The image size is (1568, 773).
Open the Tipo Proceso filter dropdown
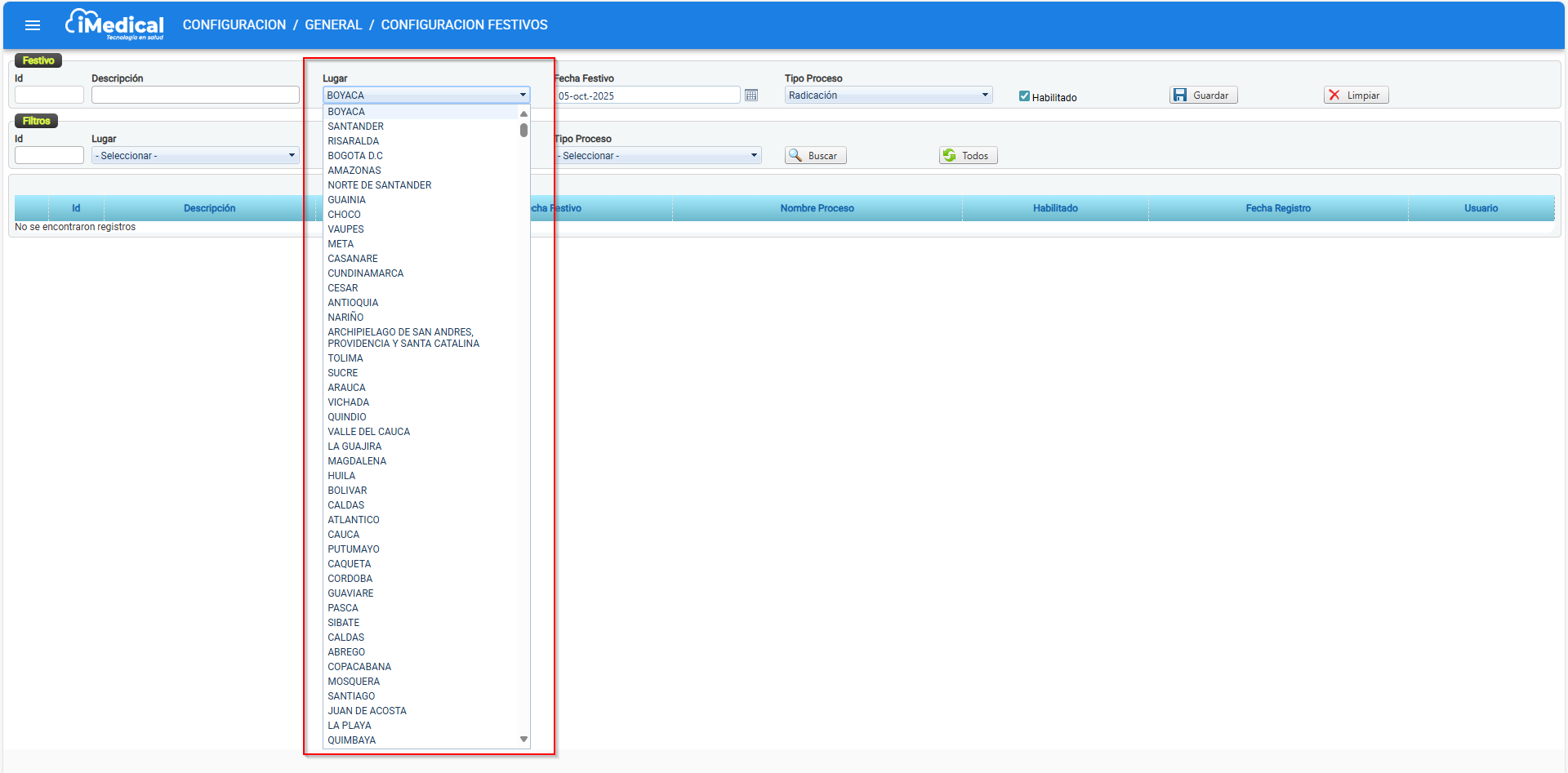point(657,156)
